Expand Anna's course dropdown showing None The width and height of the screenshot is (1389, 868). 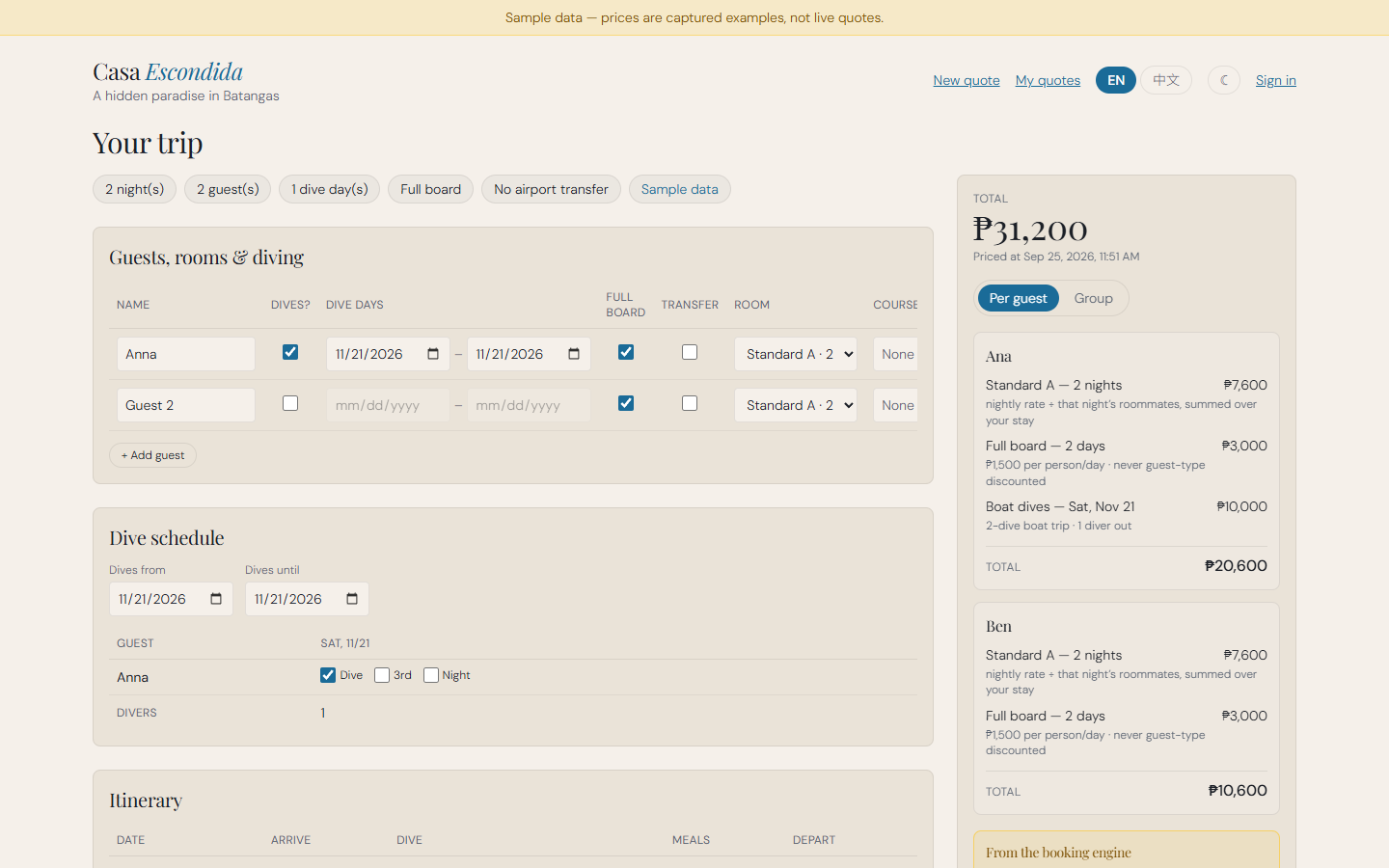pos(896,354)
